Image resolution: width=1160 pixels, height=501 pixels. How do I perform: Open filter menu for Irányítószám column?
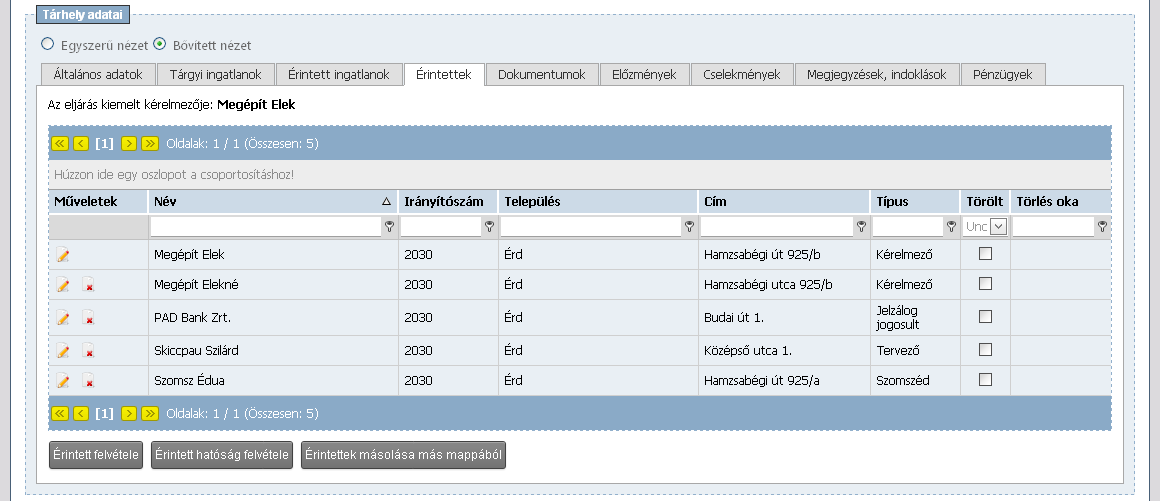coord(489,226)
